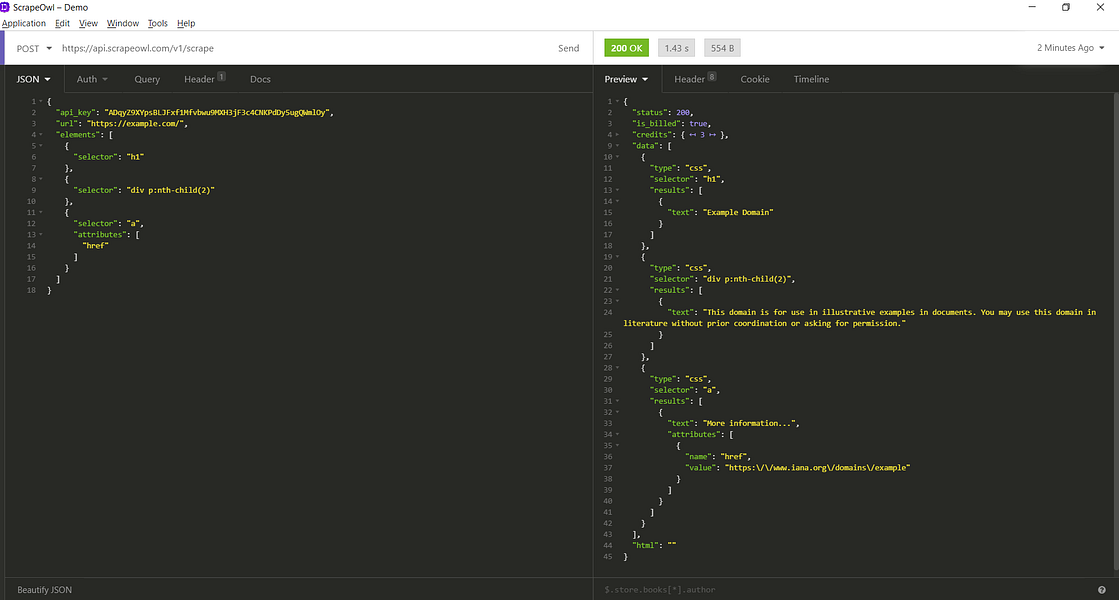Collapse the 'elements' array in request body
Screen dimensions: 1119x600
pyautogui.click(x=41, y=135)
